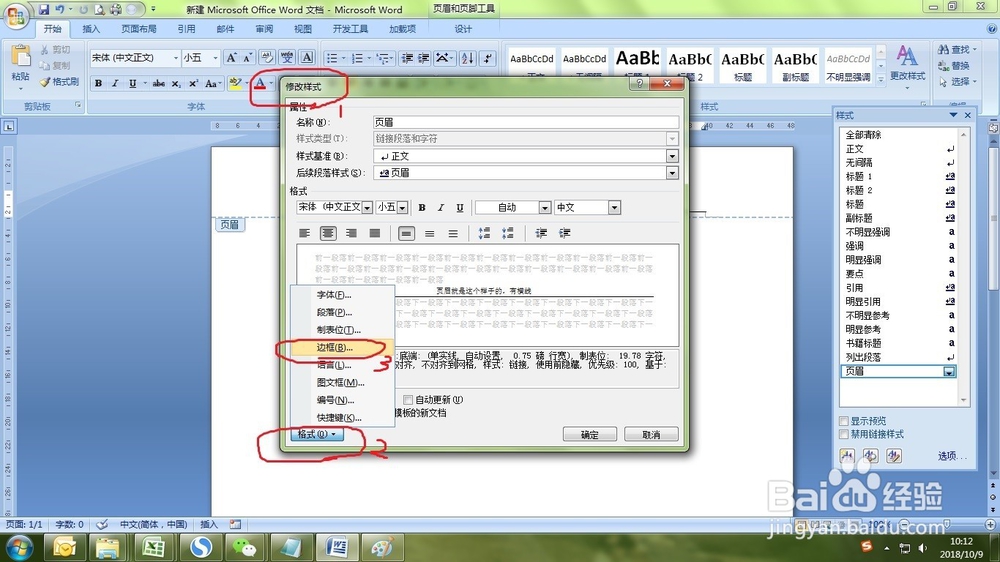Open the ribbon font name dropdown

coord(176,58)
